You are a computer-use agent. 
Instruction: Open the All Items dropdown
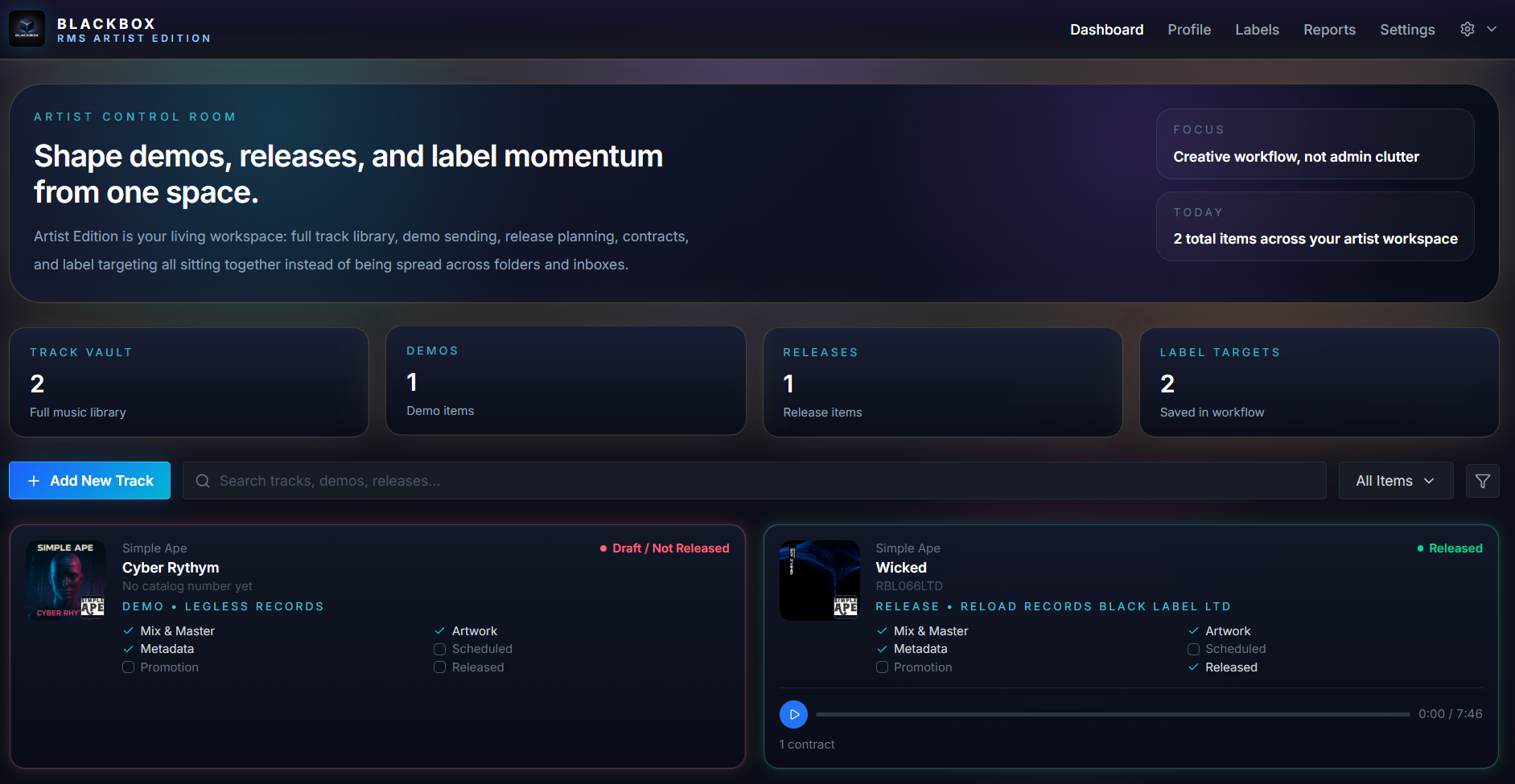click(x=1395, y=480)
